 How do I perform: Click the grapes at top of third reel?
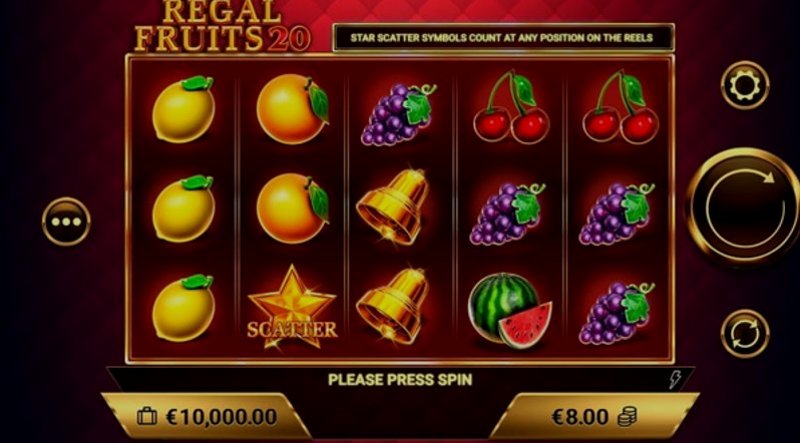click(398, 114)
